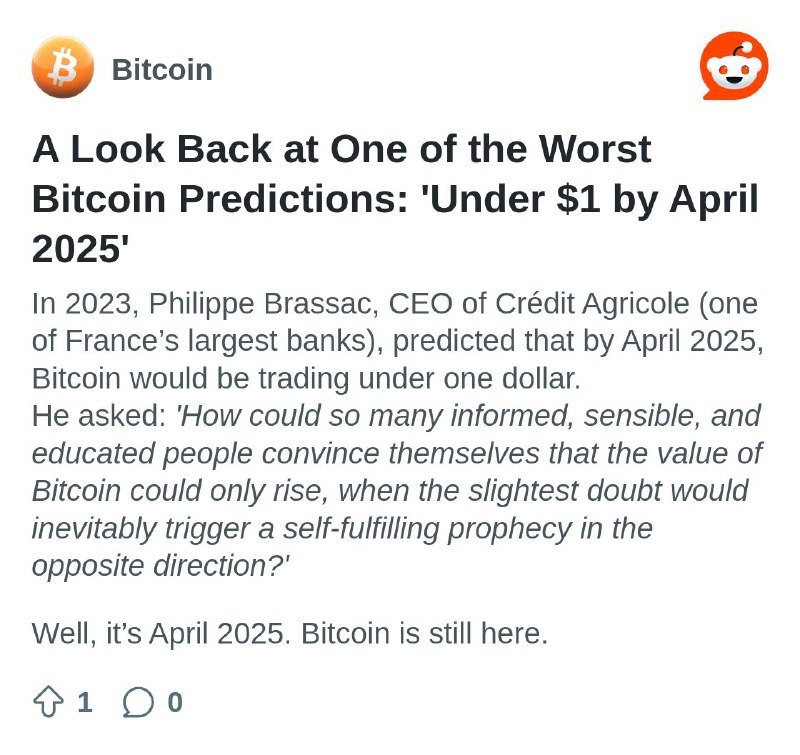Click 'Bitcoin would be trading under one dollar'

[306, 379]
